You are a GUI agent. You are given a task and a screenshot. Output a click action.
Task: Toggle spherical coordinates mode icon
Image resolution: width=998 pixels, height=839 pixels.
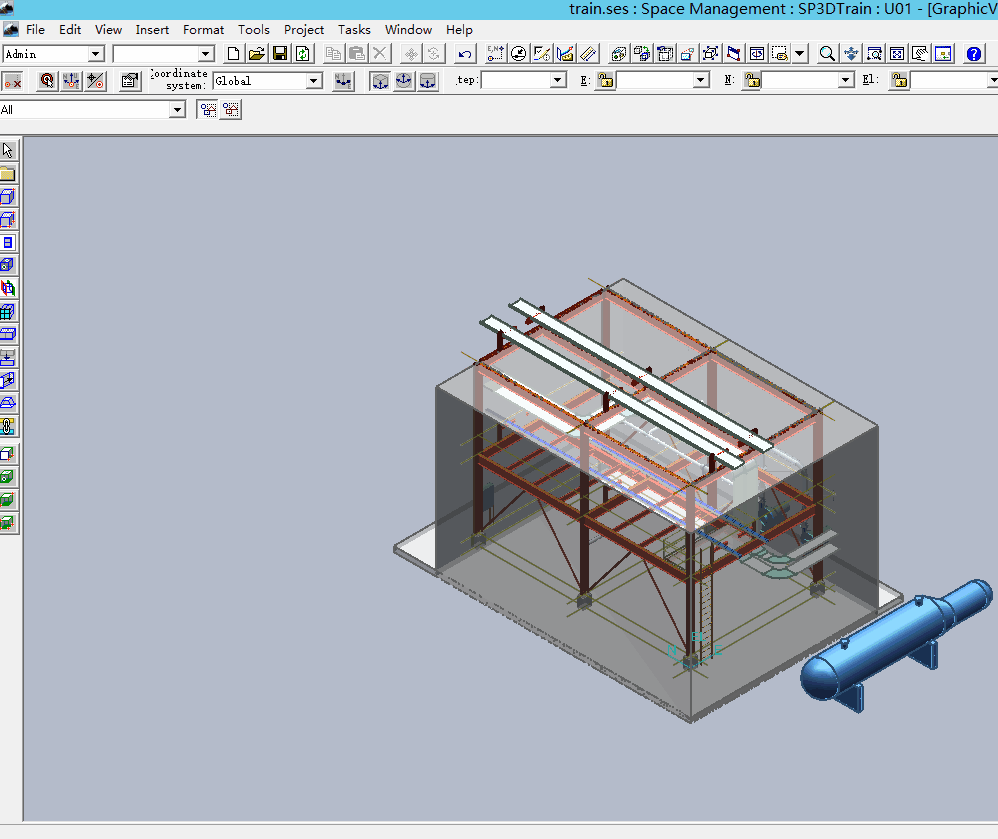404,81
